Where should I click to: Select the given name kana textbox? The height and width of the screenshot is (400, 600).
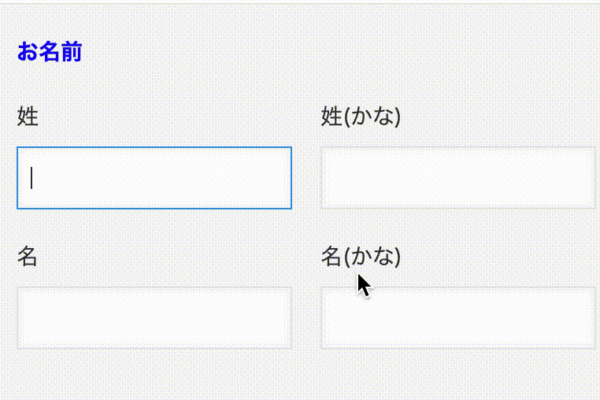tap(457, 318)
